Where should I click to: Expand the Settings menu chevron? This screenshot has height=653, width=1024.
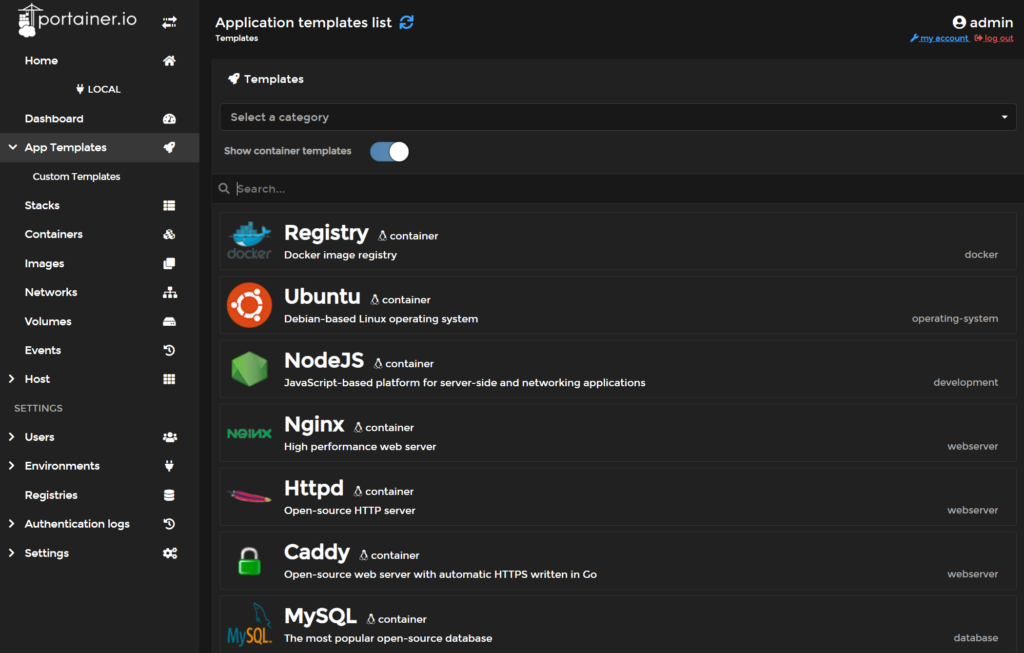12,552
